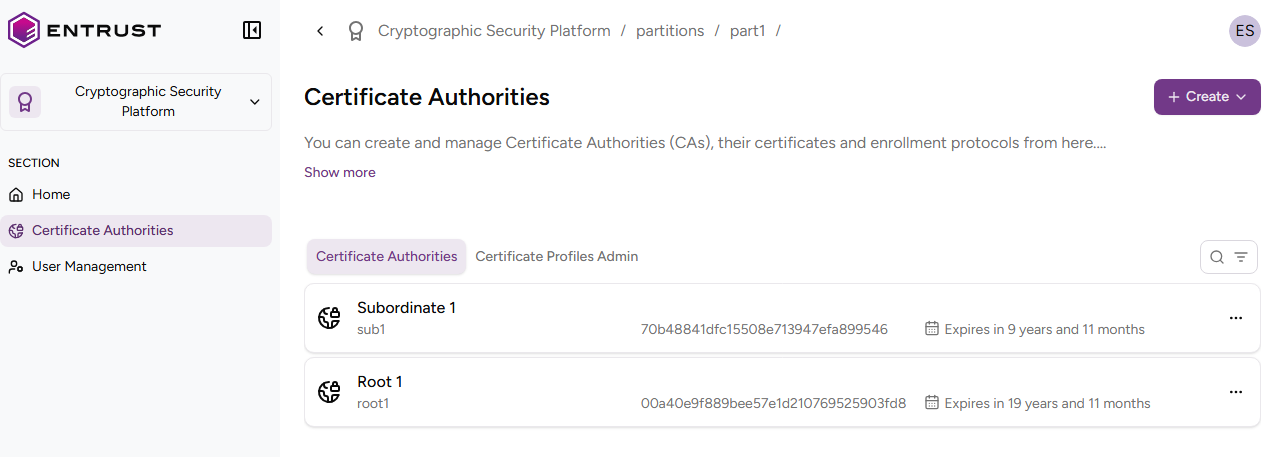Go to Home in the sidebar
The image size is (1272, 457).
click(x=51, y=194)
